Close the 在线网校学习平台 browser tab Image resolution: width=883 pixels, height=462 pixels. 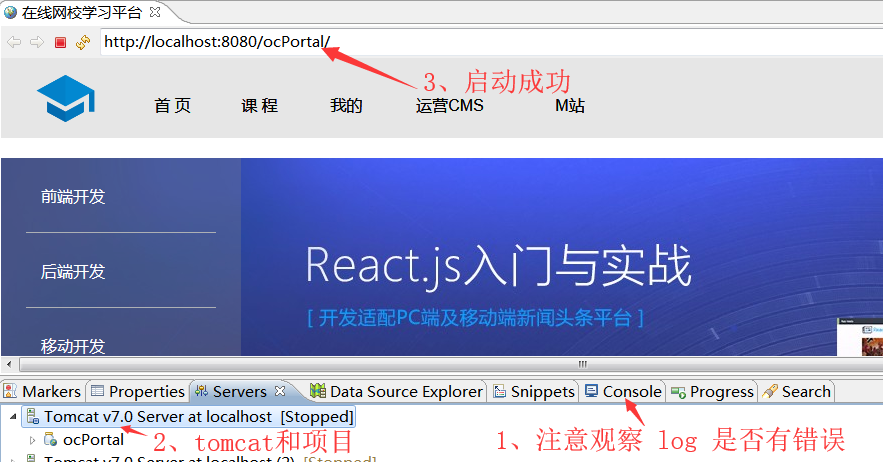click(x=155, y=12)
